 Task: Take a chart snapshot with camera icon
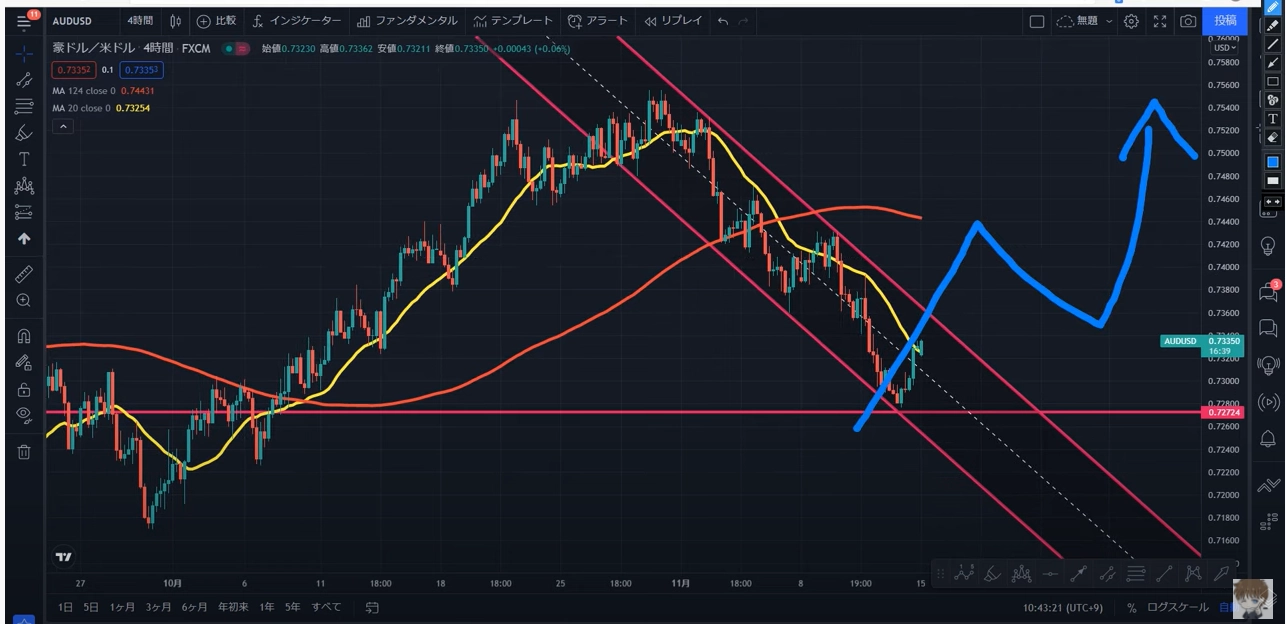pos(1188,21)
